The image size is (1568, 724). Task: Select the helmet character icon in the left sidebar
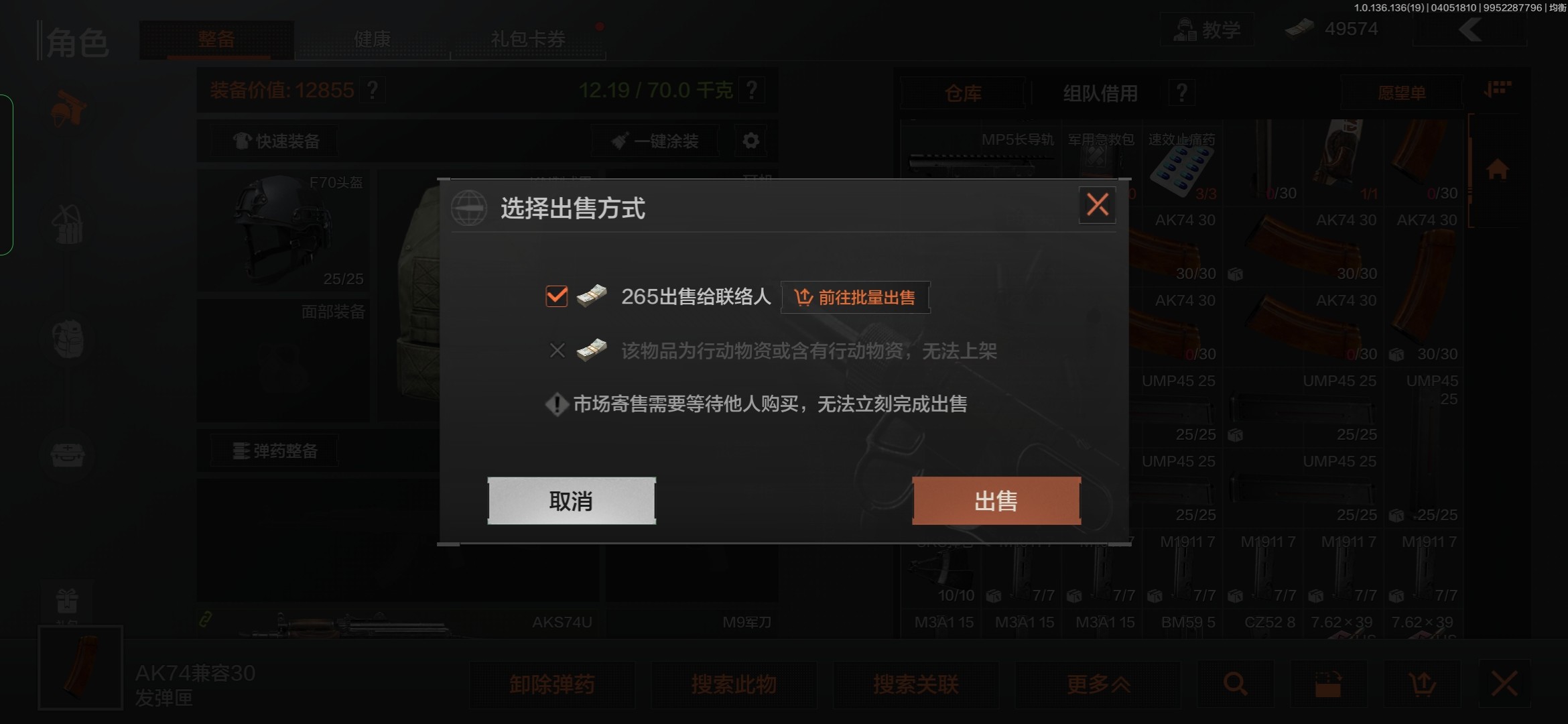point(68,109)
